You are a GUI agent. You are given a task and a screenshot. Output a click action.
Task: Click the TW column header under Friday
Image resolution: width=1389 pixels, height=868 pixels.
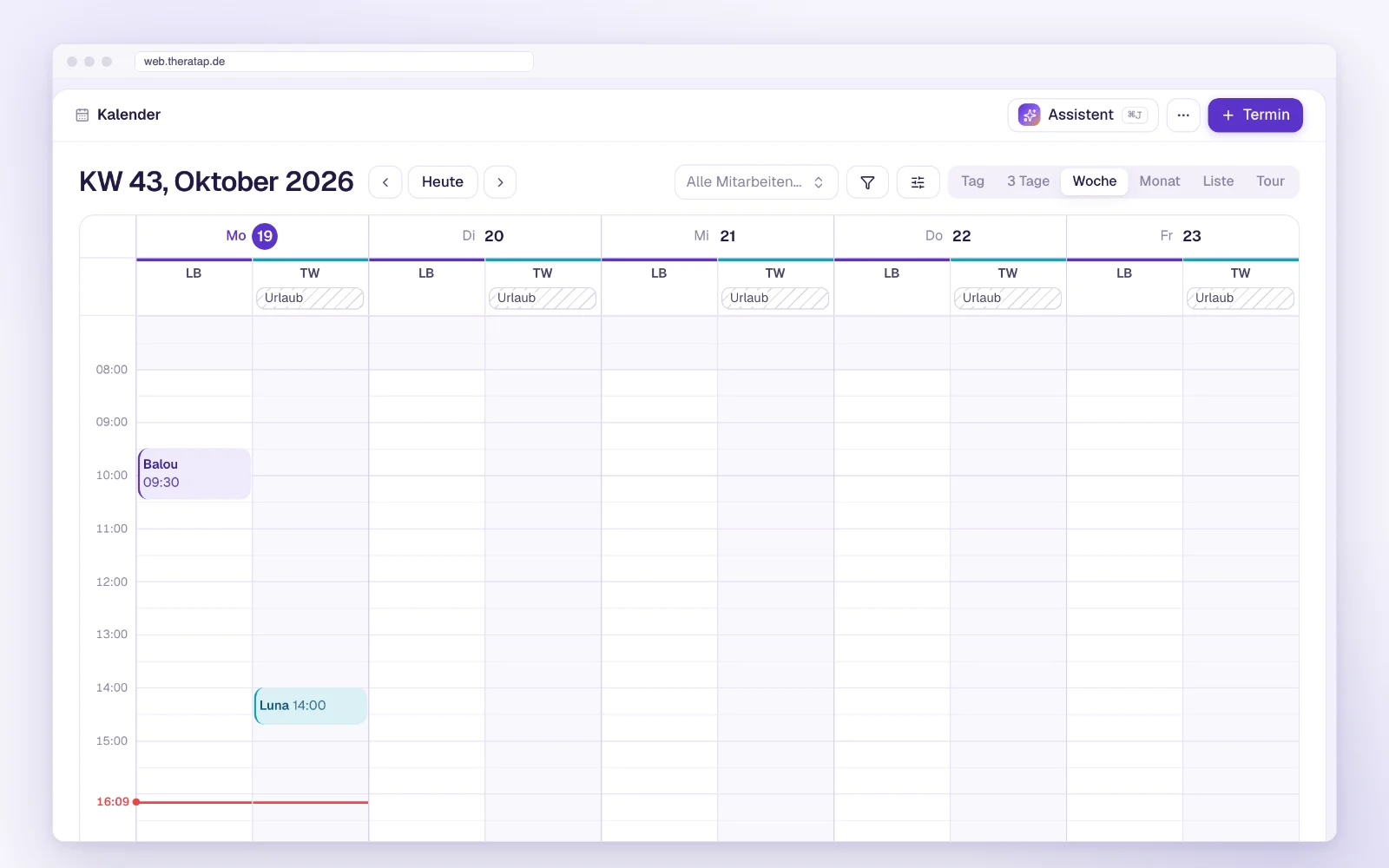click(x=1241, y=273)
